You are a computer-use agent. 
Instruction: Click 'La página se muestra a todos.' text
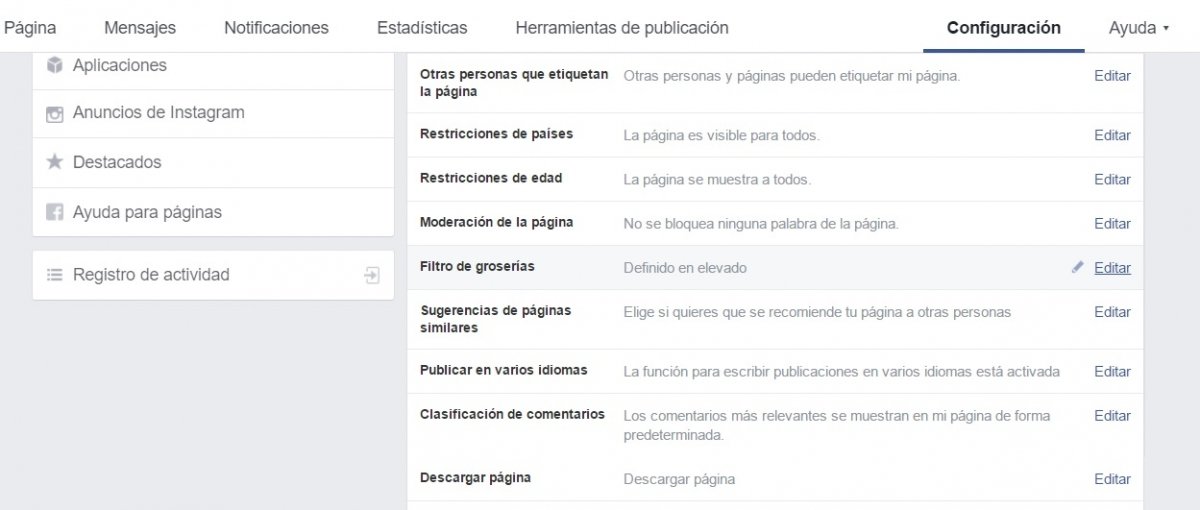(x=717, y=180)
